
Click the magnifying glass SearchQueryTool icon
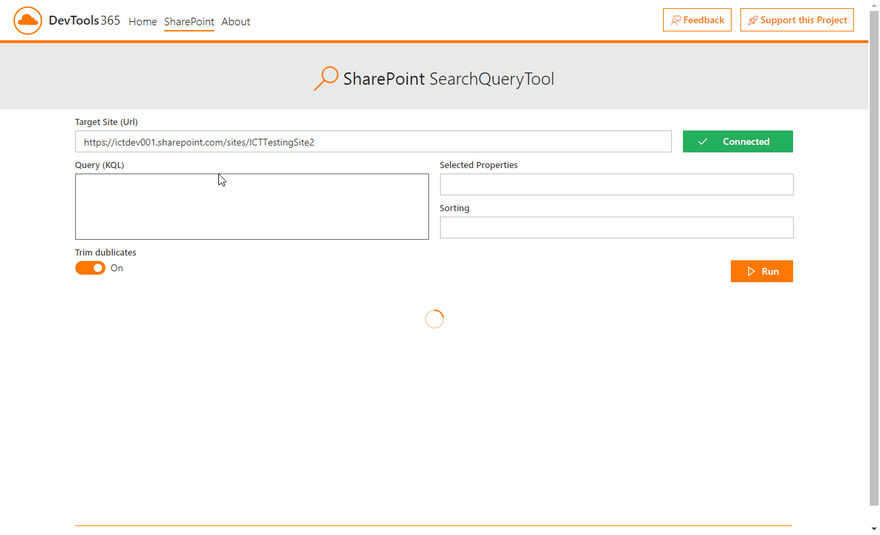pyautogui.click(x=326, y=79)
